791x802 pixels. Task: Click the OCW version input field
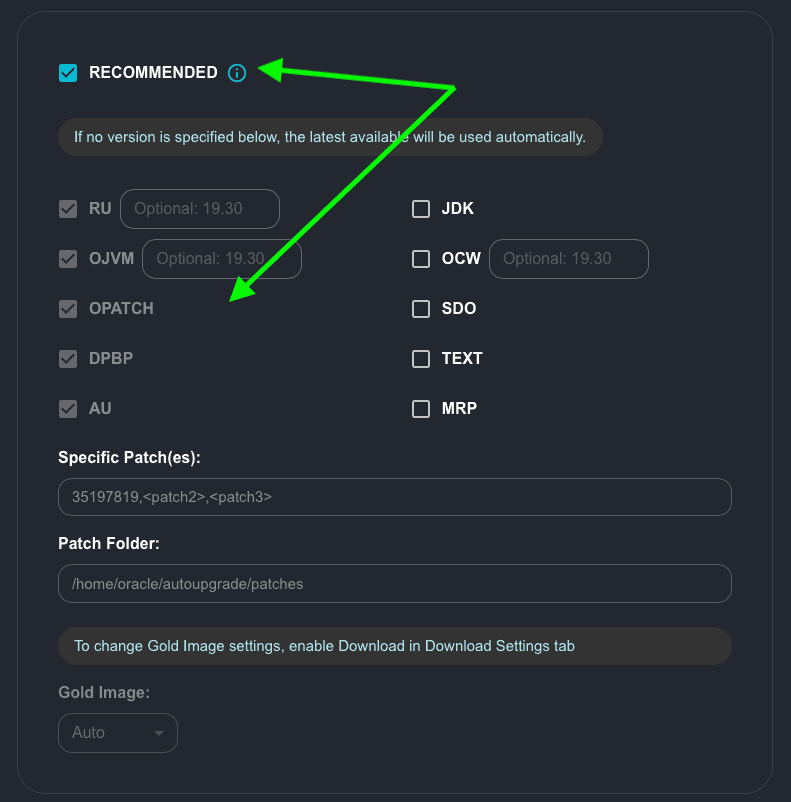(568, 258)
